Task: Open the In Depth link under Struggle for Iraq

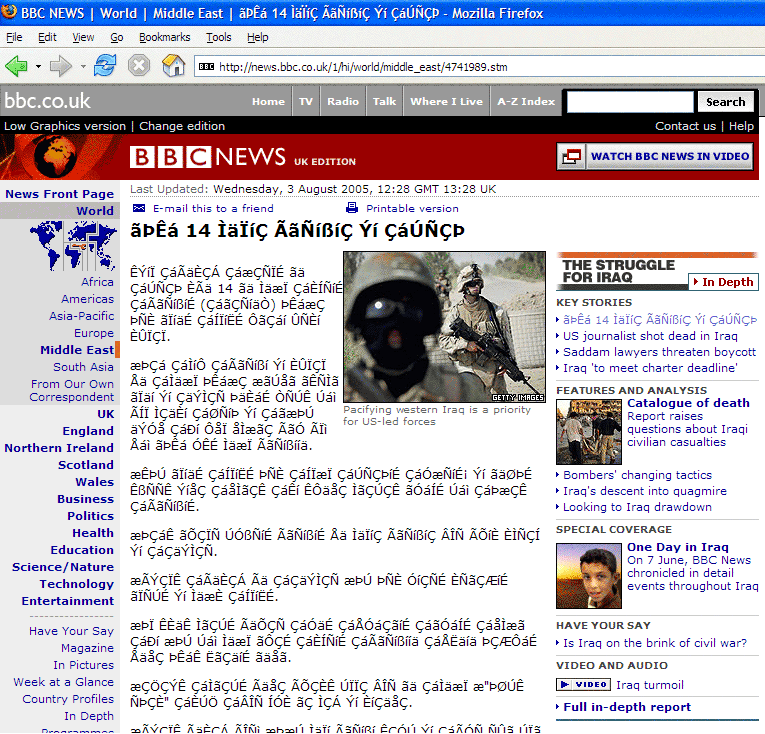Action: coord(723,282)
